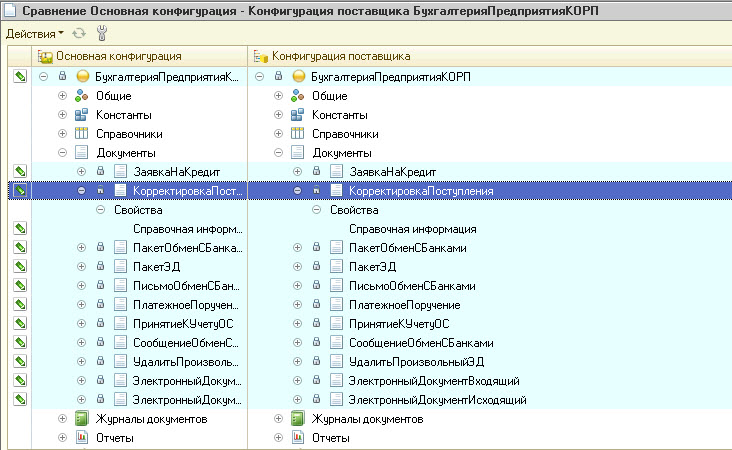Collapse the main configuration root БухгалтерияПредприятияК...
Image resolution: width=732 pixels, height=450 pixels.
pos(43,77)
